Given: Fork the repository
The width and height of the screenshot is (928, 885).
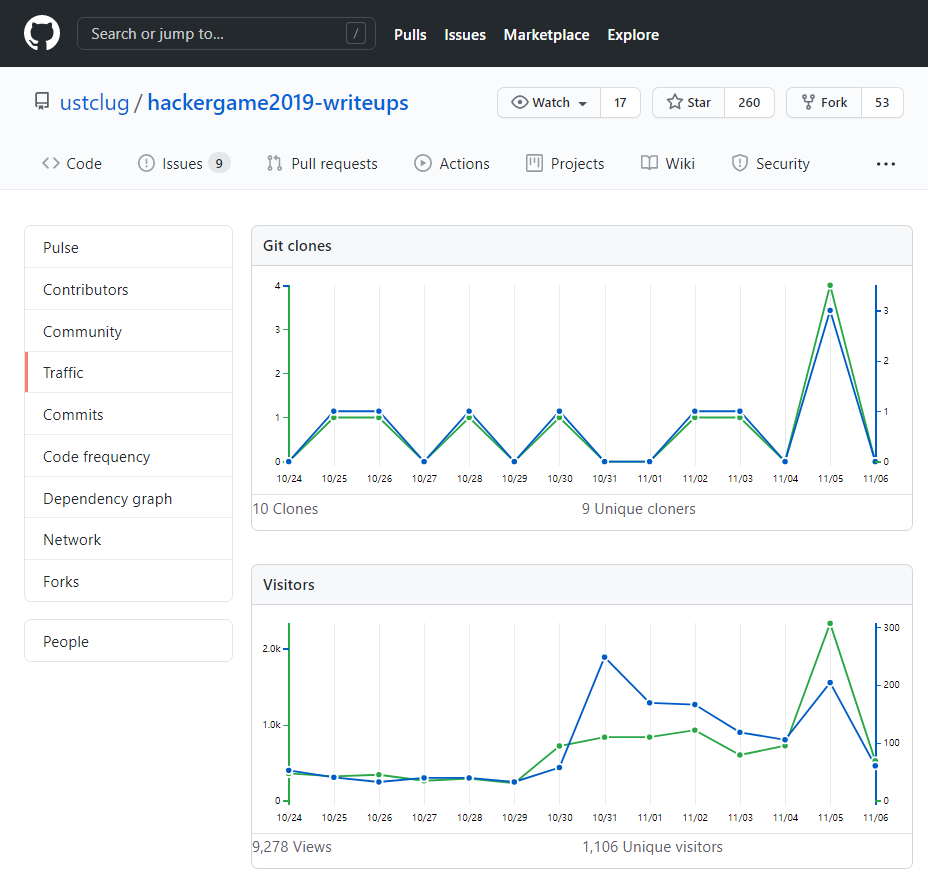Looking at the screenshot, I should point(824,102).
